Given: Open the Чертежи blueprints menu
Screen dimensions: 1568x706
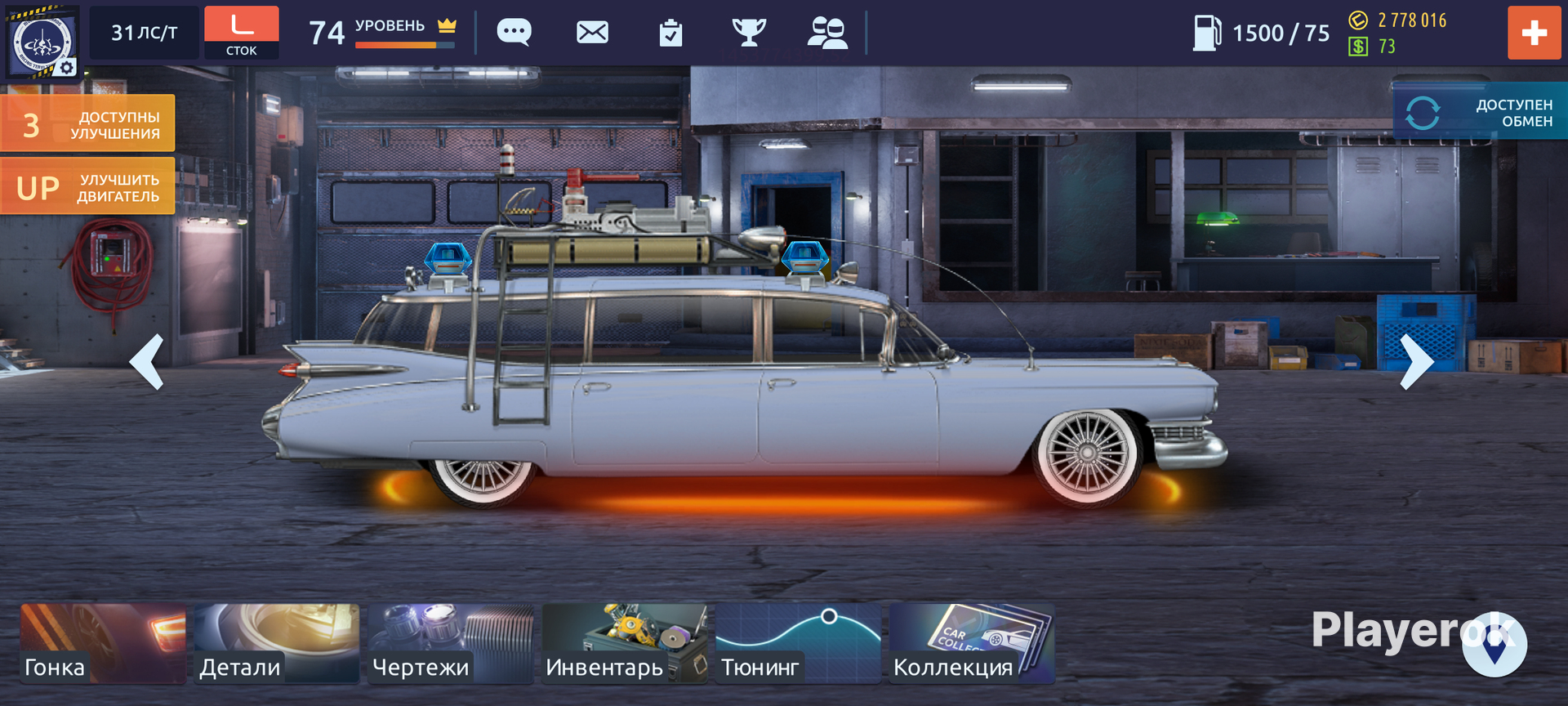Looking at the screenshot, I should coord(451,643).
